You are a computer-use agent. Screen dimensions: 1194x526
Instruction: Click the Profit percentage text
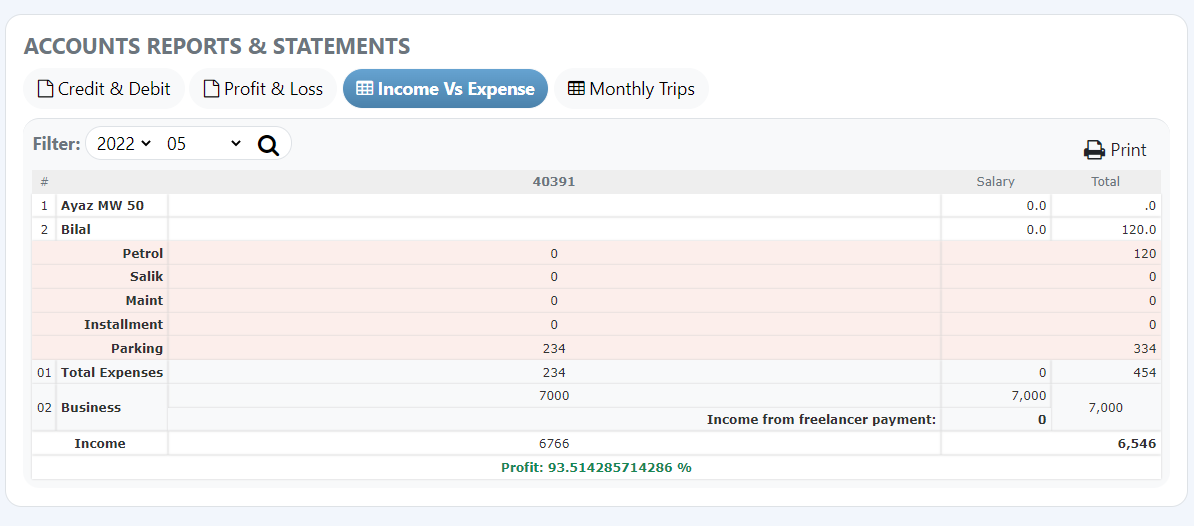(596, 468)
